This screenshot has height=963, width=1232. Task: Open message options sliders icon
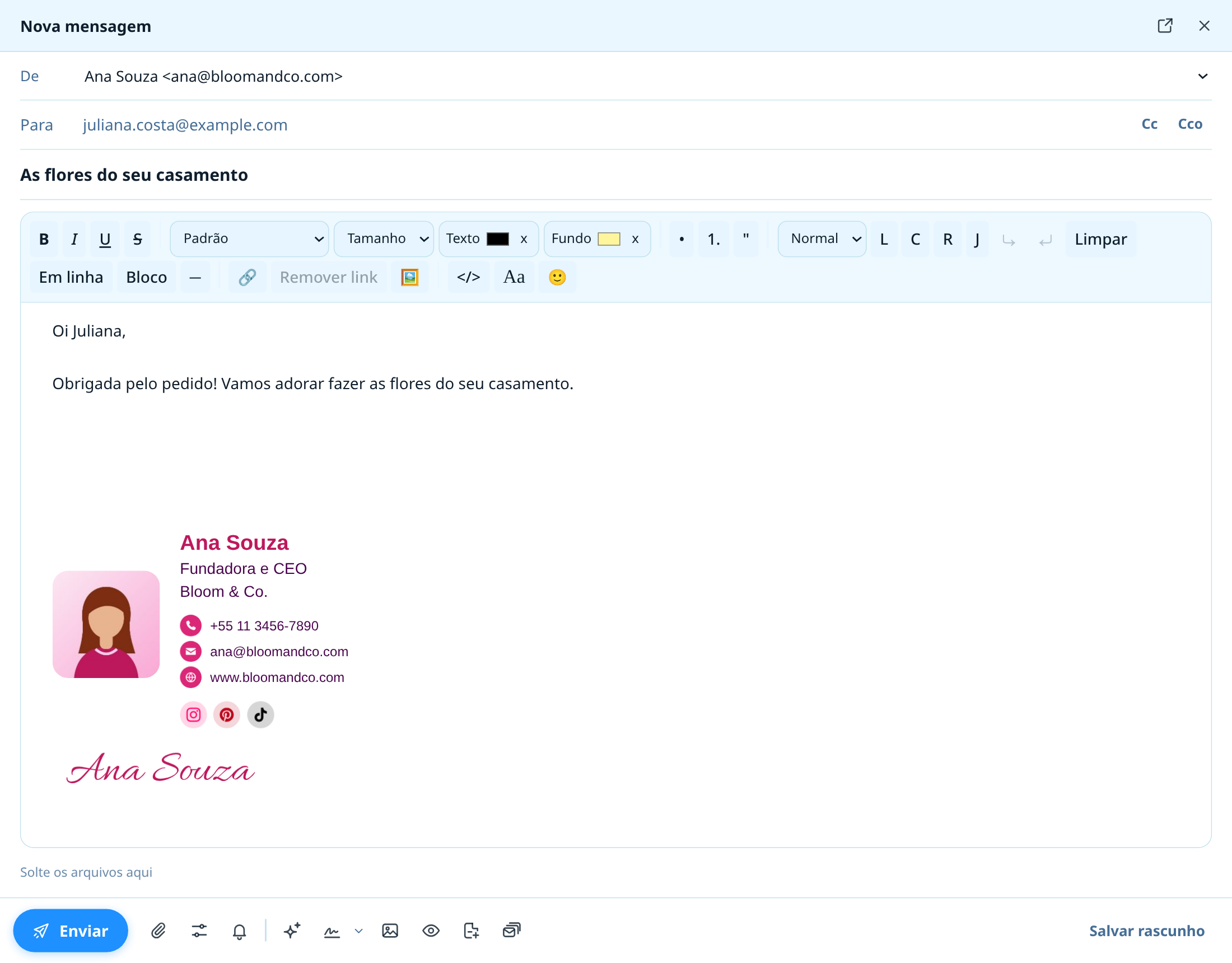[199, 931]
